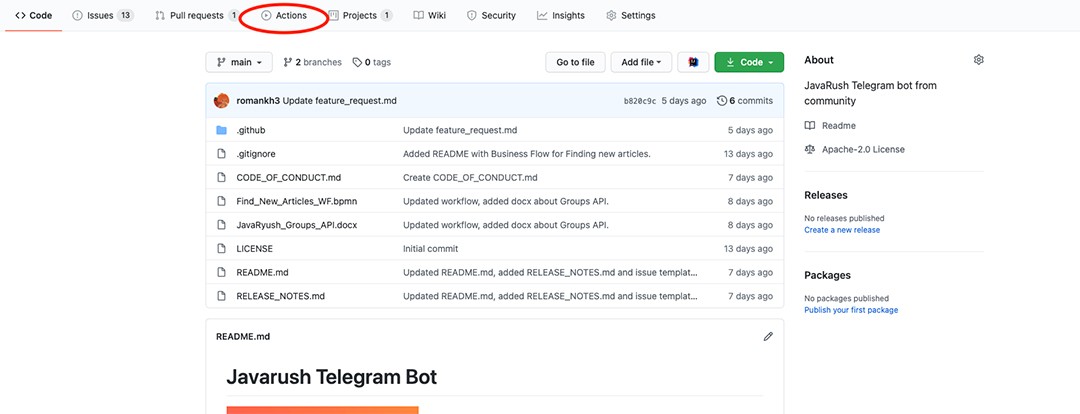Screen dimensions: 1080x414
Task: Click file icon next to README.md
Action: click(221, 272)
